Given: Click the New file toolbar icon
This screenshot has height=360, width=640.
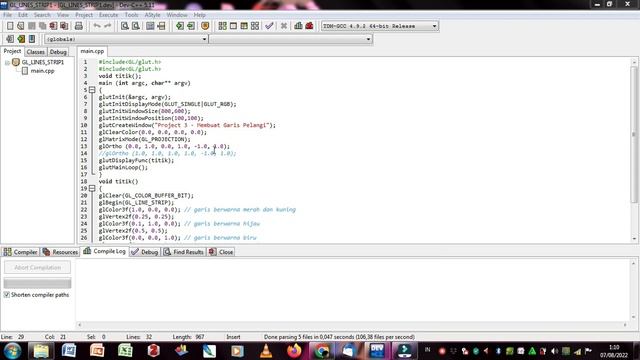Looking at the screenshot, I should (10, 26).
